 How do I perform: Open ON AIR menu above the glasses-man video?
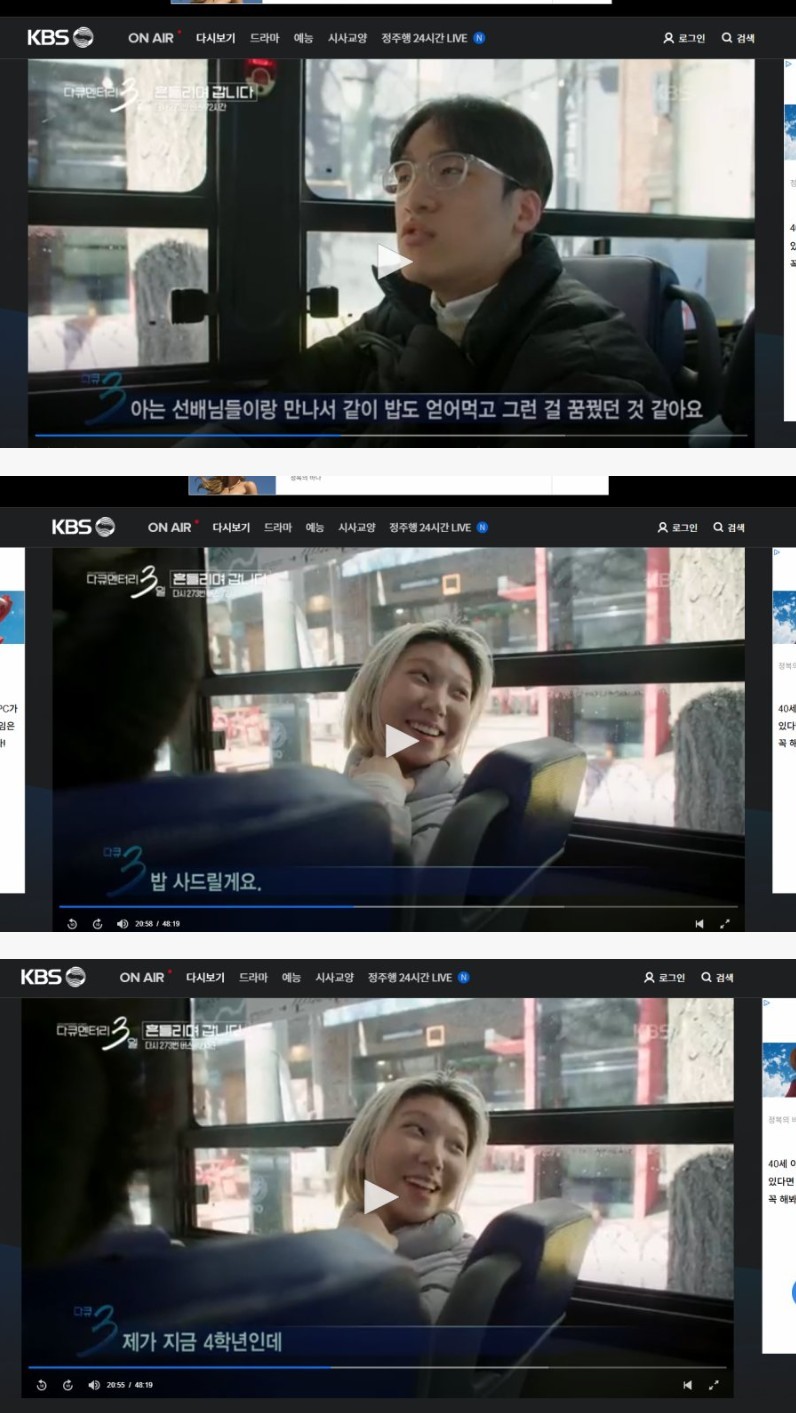pyautogui.click(x=154, y=38)
